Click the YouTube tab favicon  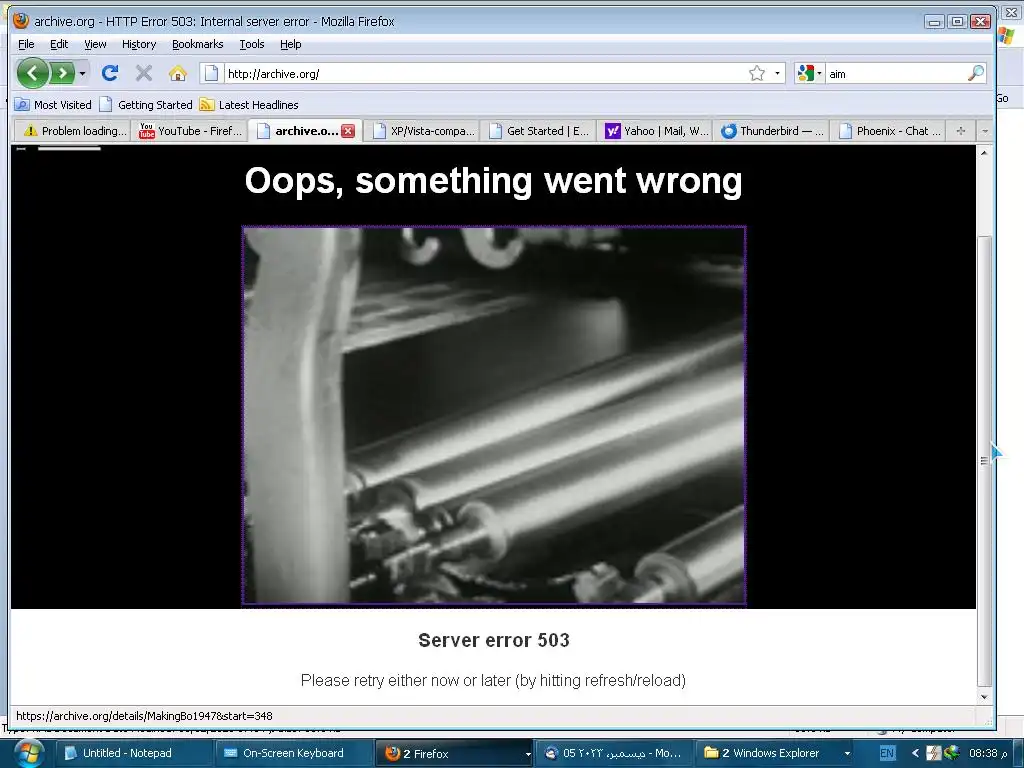[x=147, y=131]
